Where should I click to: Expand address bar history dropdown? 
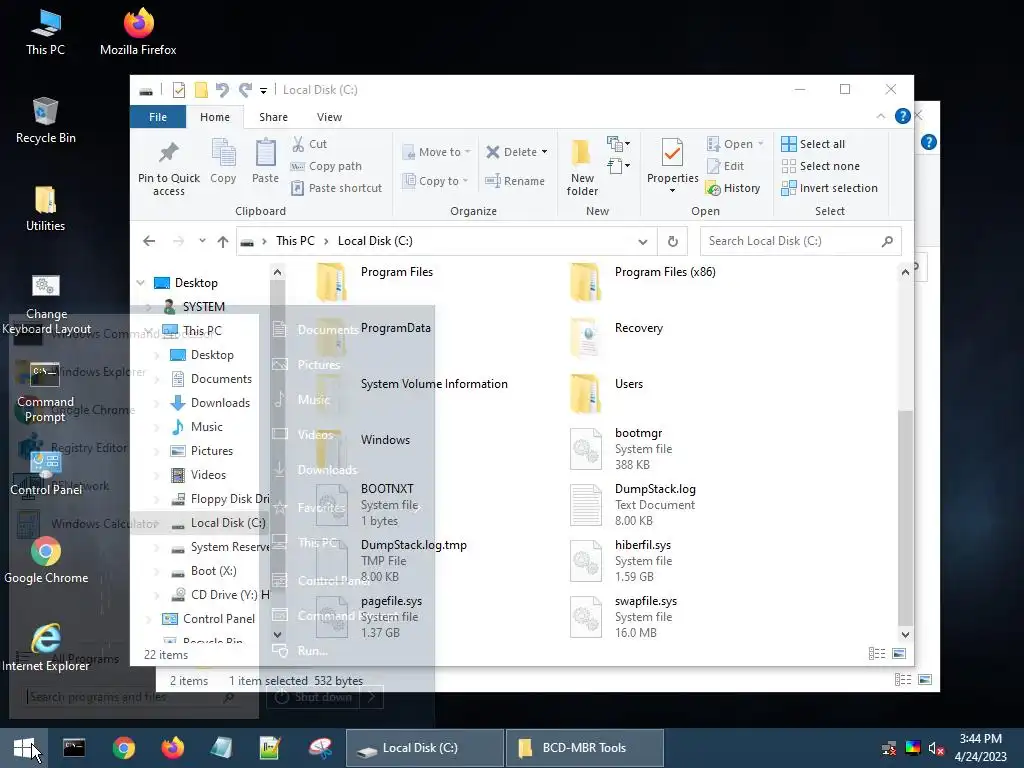[x=643, y=242]
